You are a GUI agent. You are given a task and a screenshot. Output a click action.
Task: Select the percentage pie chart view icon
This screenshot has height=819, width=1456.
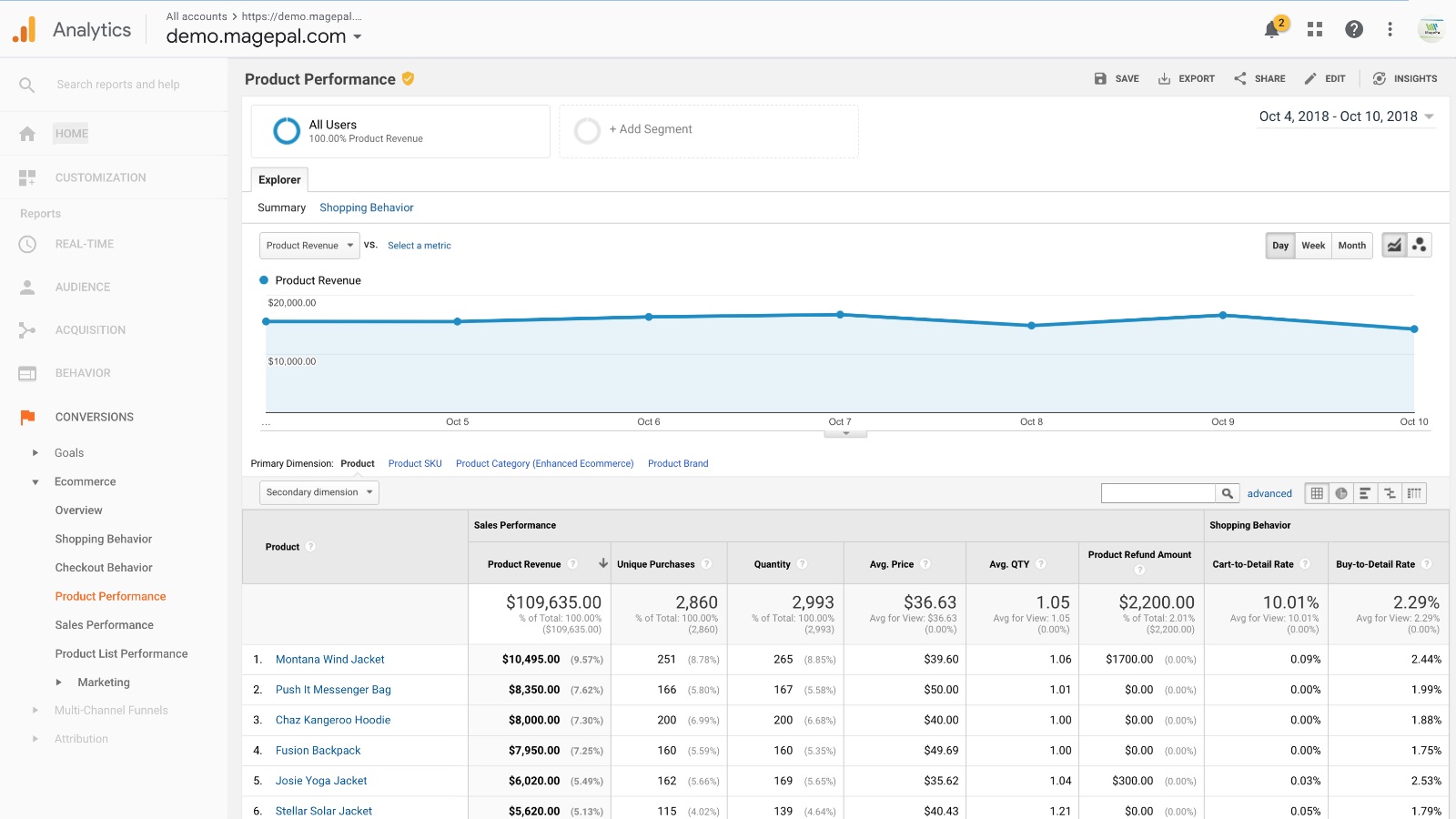[x=1340, y=493]
